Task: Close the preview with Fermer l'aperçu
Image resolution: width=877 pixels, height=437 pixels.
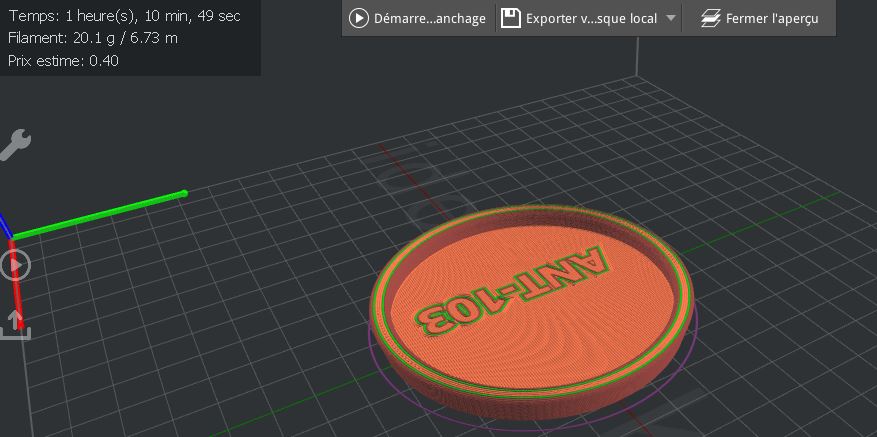Action: (x=760, y=18)
